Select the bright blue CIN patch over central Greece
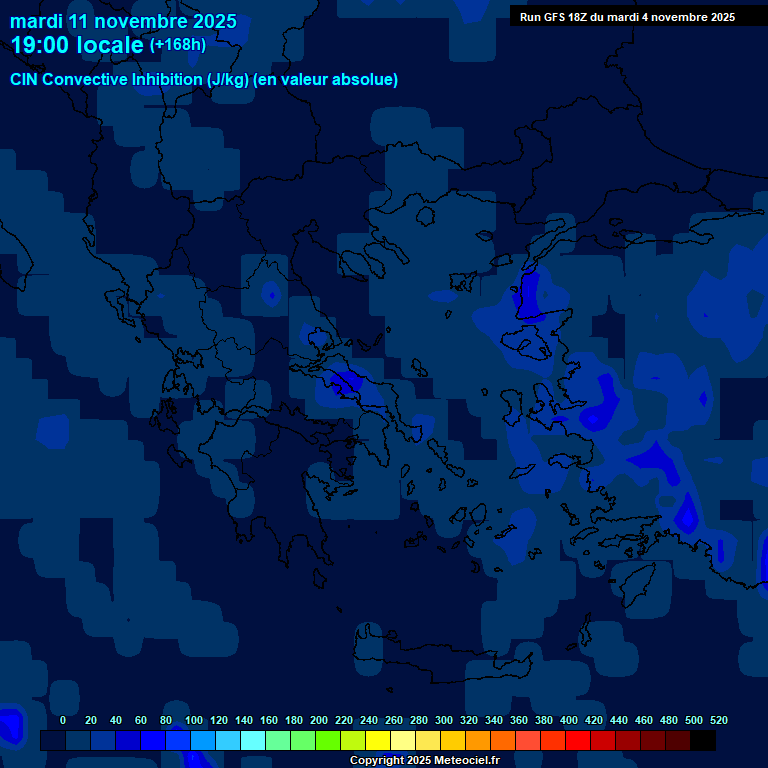 [347, 381]
